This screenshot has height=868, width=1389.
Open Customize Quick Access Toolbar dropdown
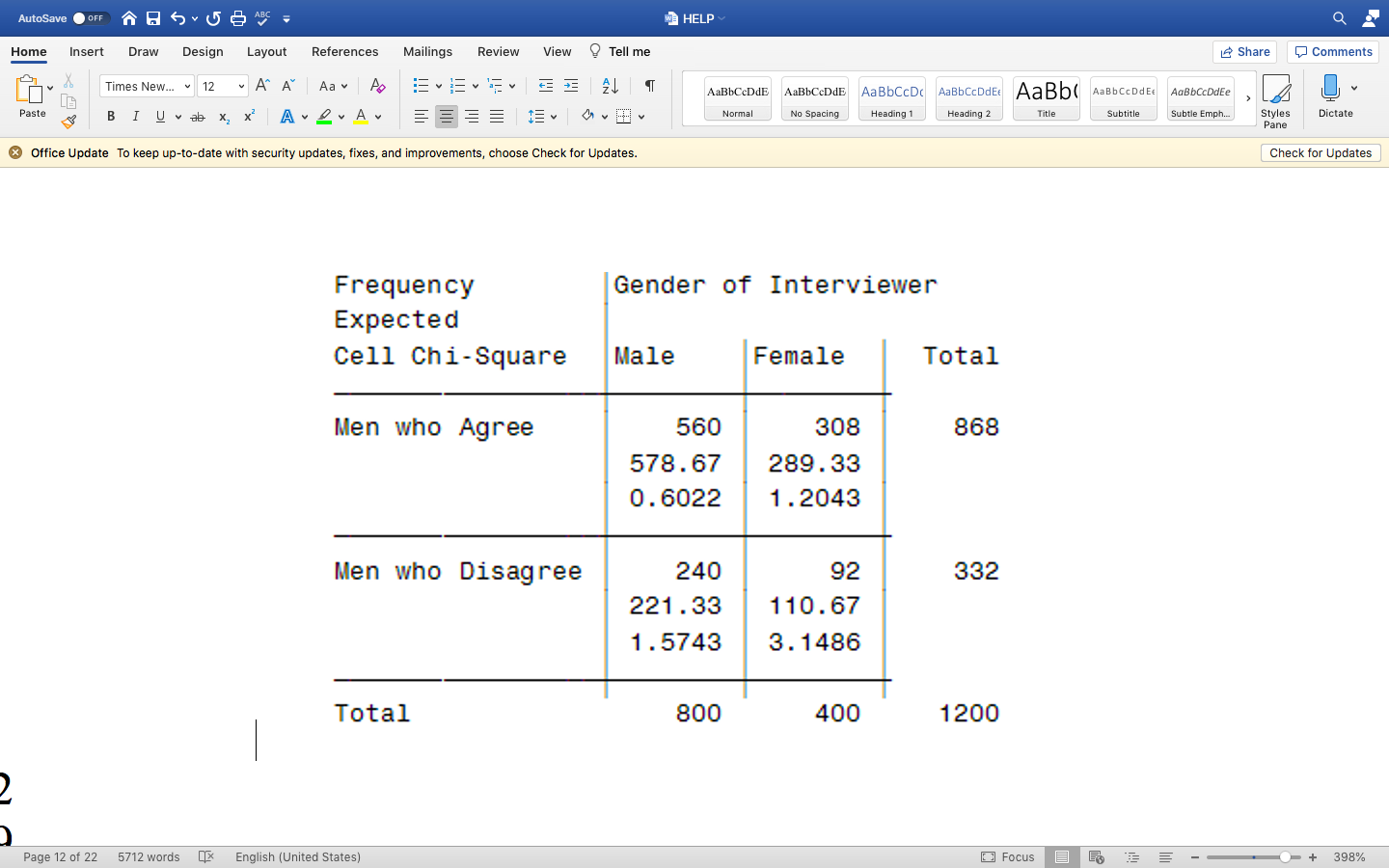coord(286,19)
